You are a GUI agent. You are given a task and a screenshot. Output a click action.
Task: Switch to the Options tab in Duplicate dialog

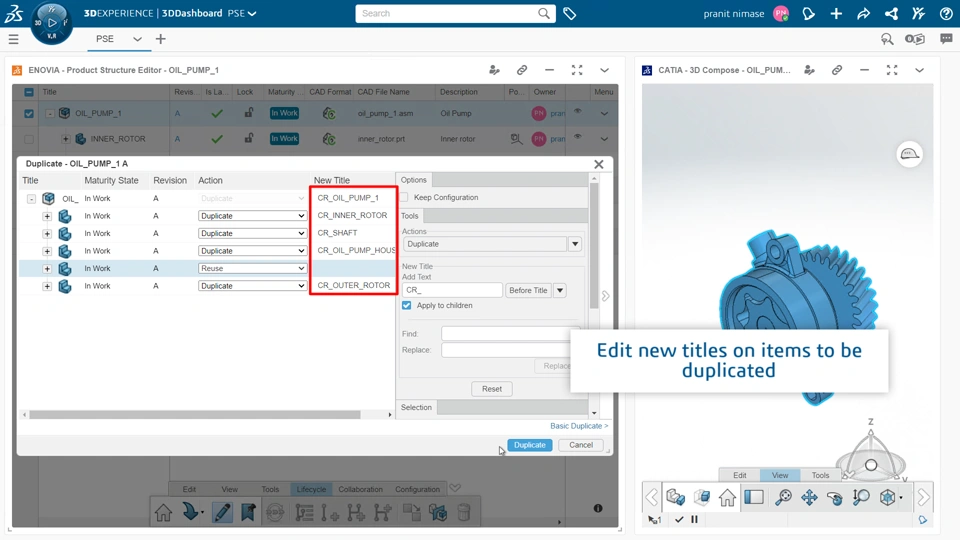pos(414,179)
